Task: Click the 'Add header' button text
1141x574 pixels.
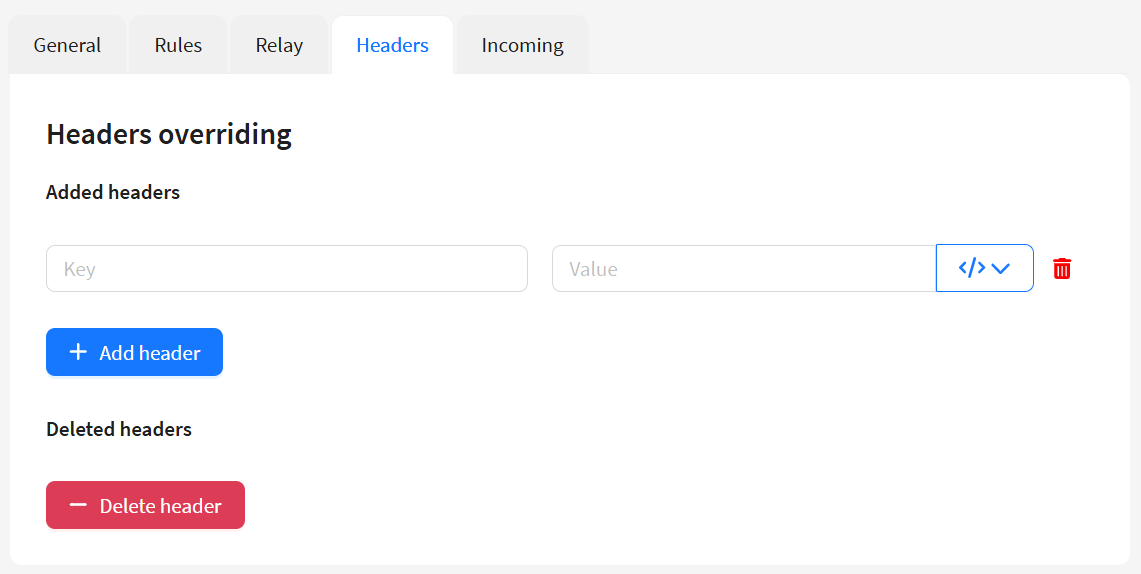Action: click(150, 353)
